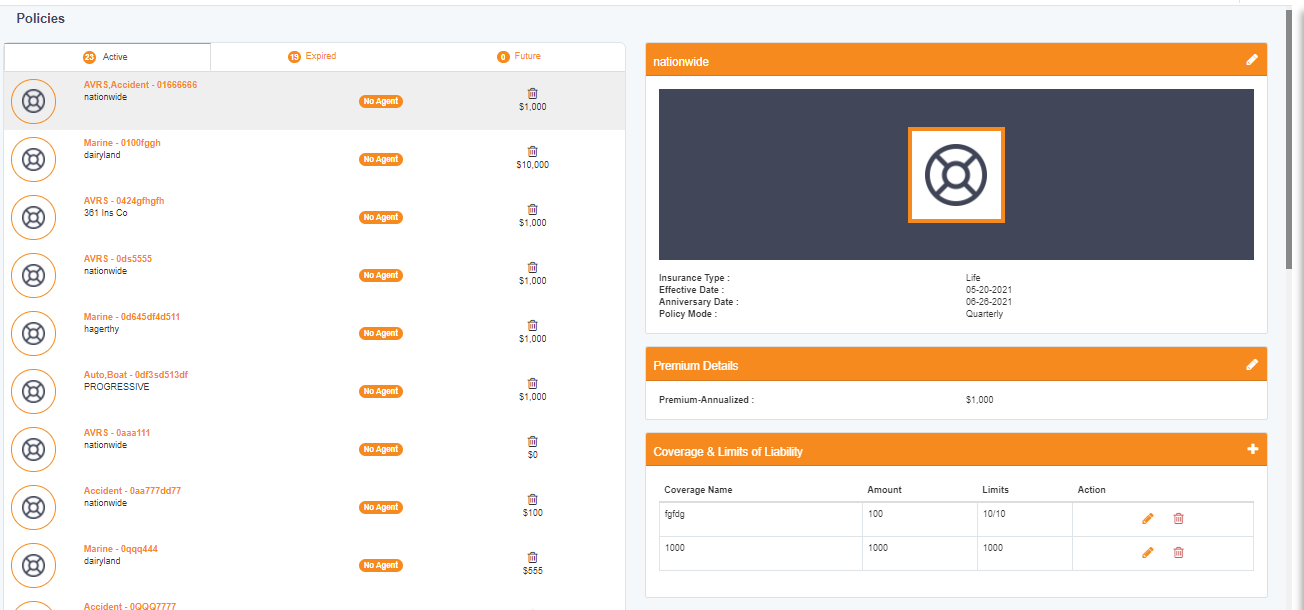Delete the AVRS - 0aaa111 policy

[532, 441]
